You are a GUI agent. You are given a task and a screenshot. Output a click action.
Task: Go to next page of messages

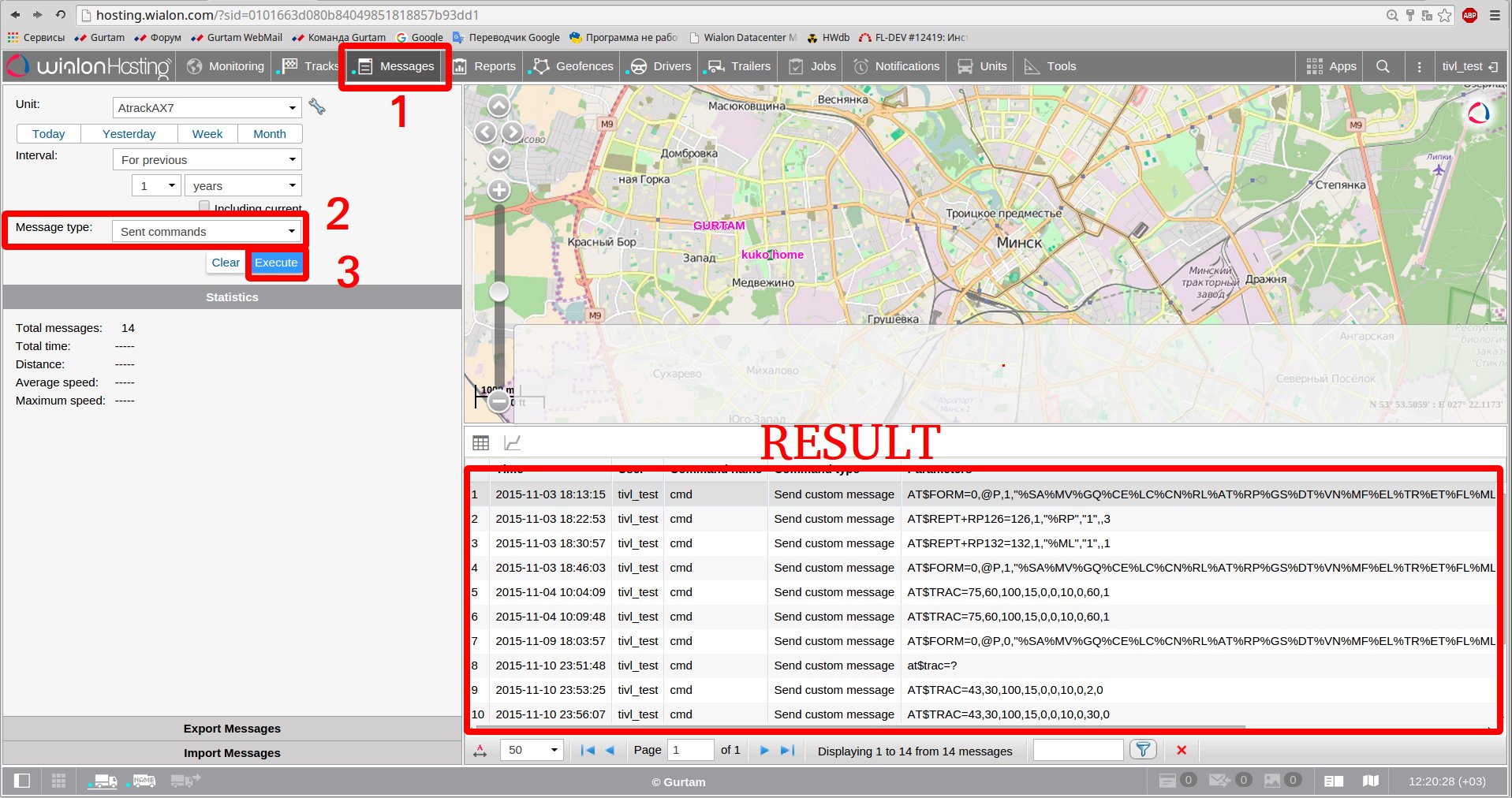pyautogui.click(x=763, y=750)
